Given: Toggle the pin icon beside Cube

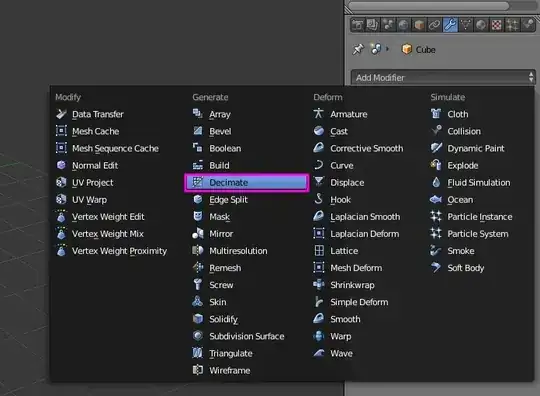Looking at the screenshot, I should coord(358,49).
